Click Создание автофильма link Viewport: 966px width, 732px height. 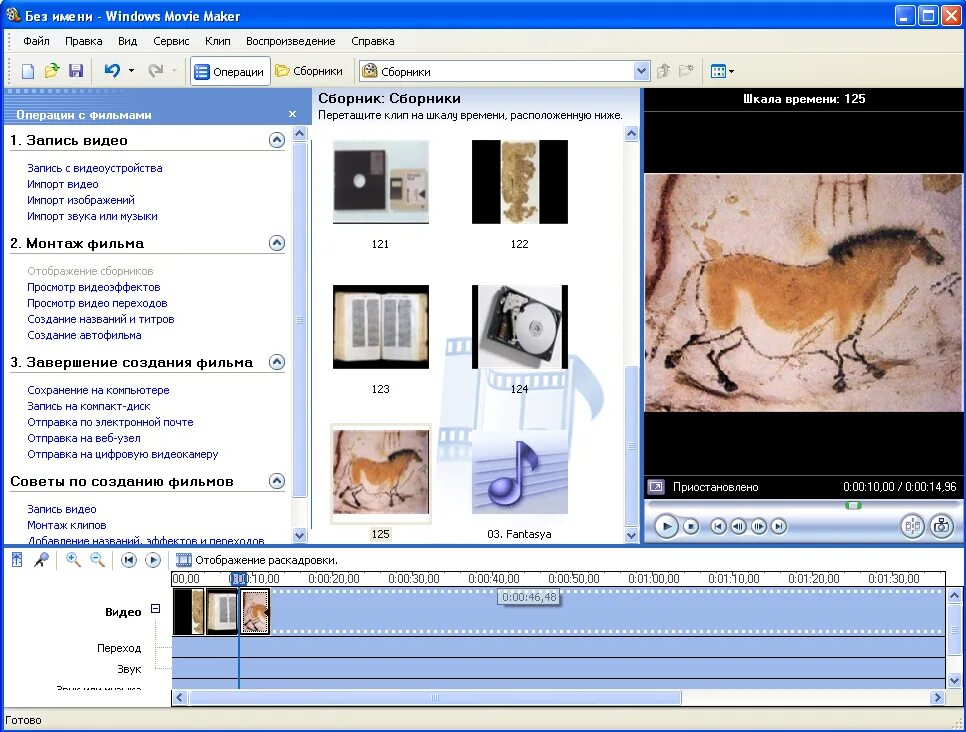[x=84, y=335]
